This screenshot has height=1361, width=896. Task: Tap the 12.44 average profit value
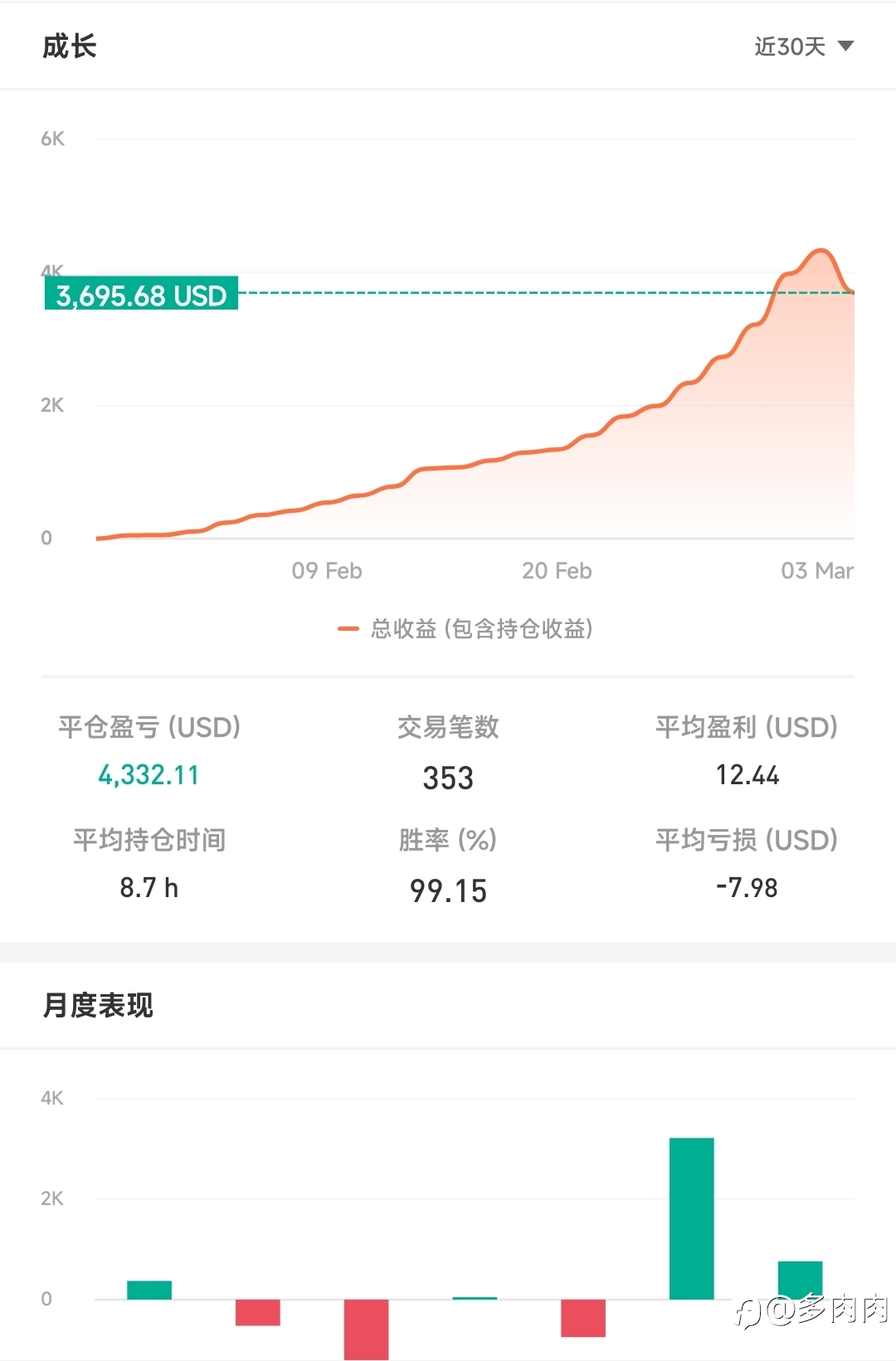point(747,775)
